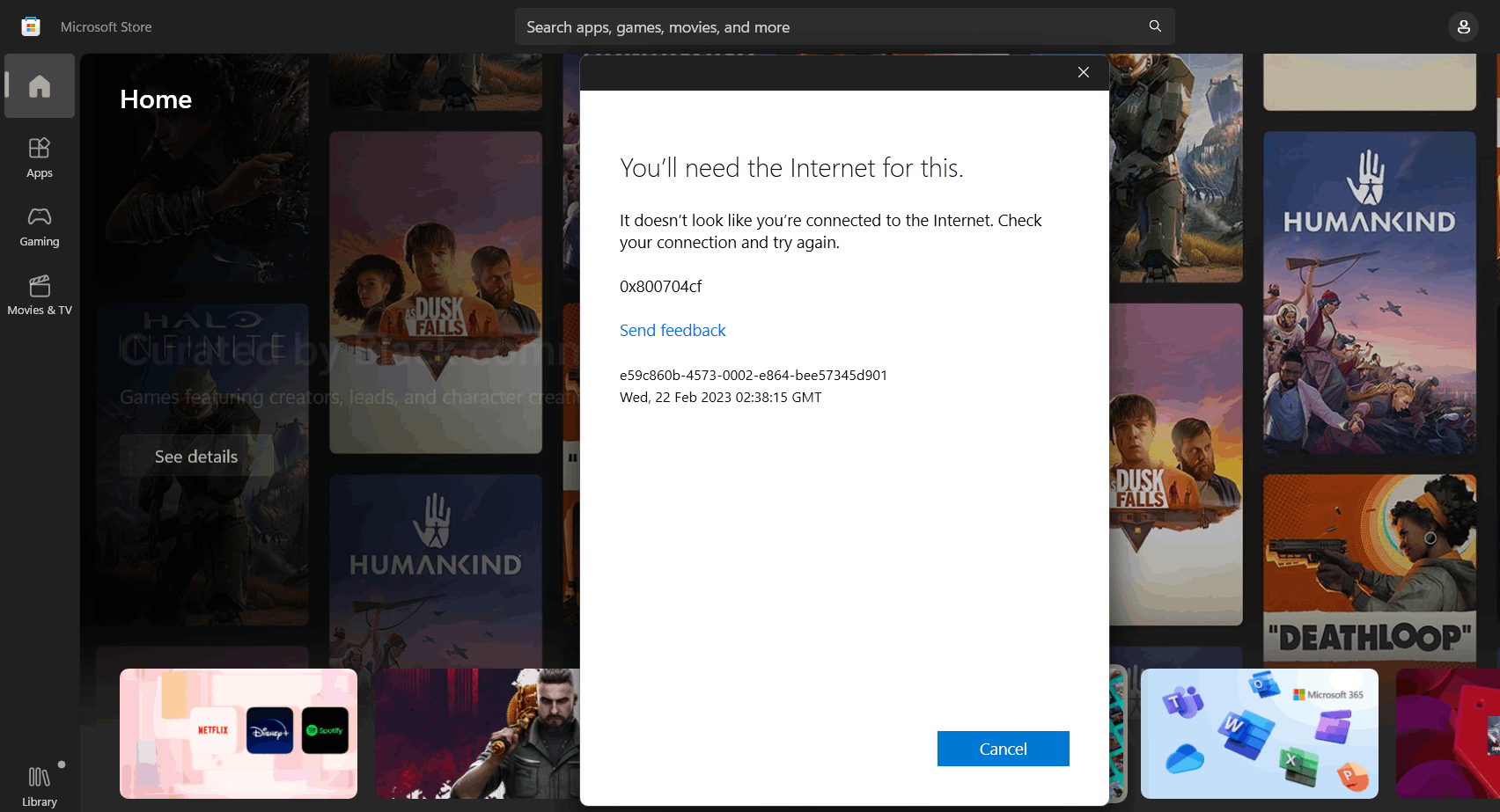The image size is (1500, 812).
Task: Select the error code 0x800704cf text
Action: pos(660,286)
